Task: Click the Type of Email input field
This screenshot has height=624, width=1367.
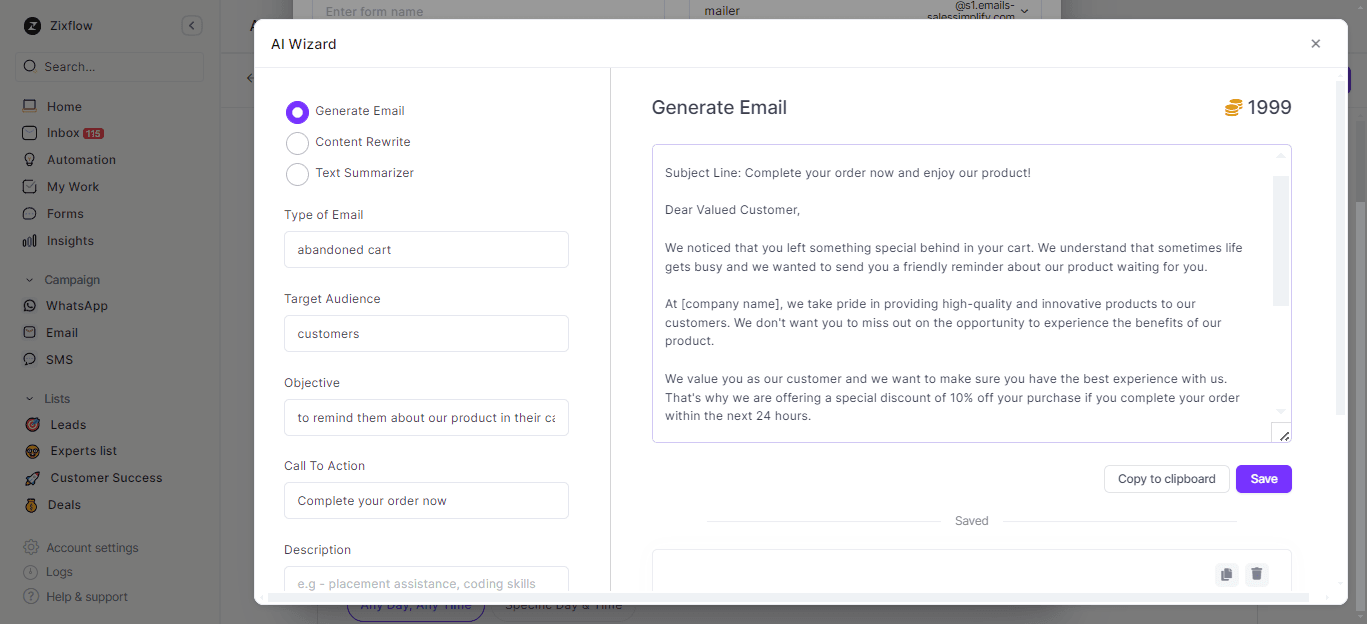Action: [x=426, y=250]
